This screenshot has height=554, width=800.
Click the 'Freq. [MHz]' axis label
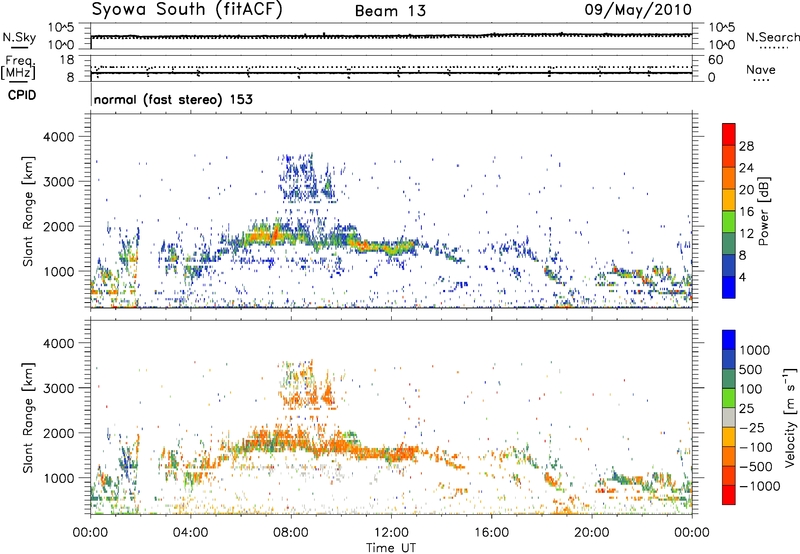coord(18,67)
